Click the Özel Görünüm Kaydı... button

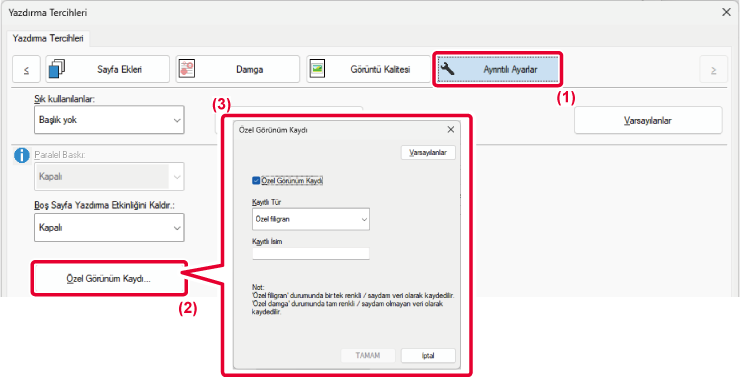point(109,279)
